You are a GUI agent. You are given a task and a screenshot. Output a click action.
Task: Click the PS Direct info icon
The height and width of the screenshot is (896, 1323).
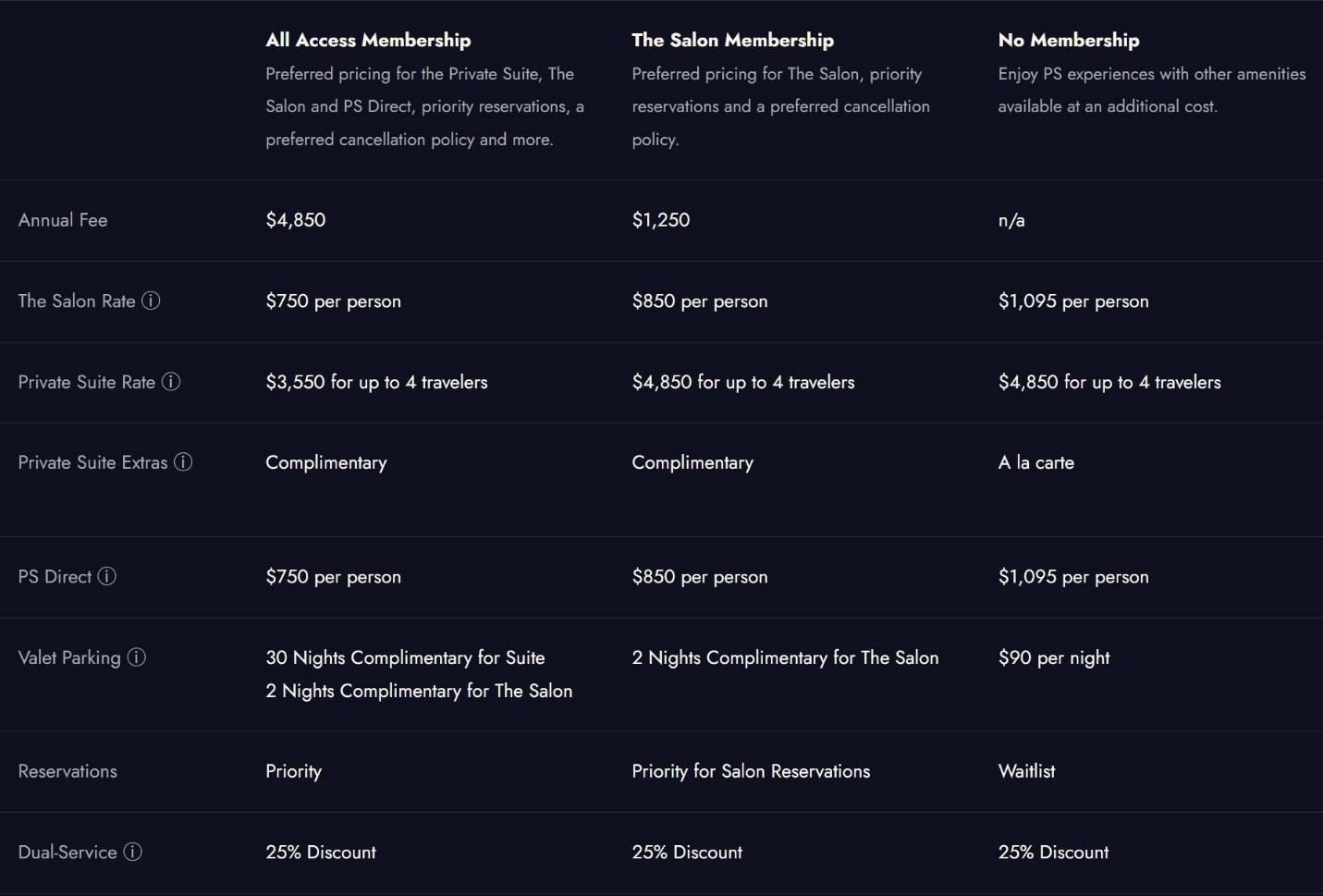coord(107,576)
